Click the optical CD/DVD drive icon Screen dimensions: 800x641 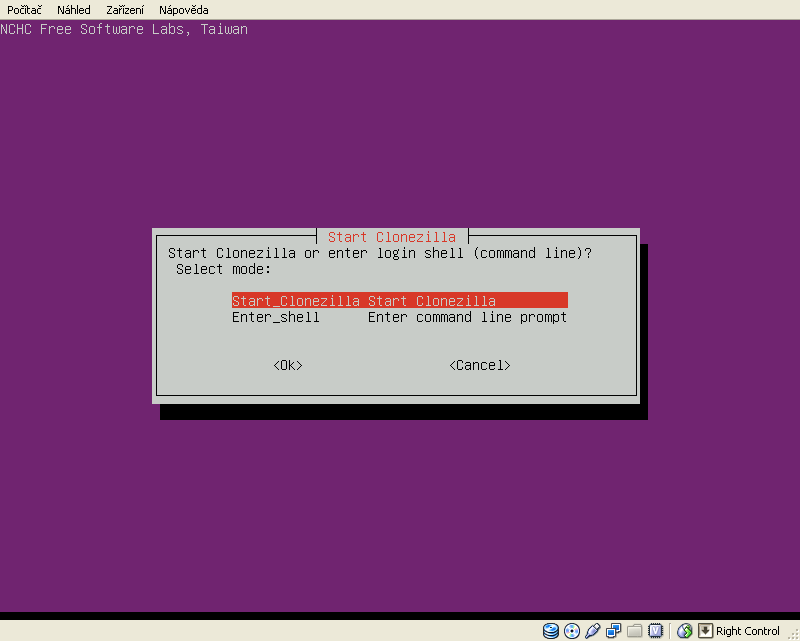coord(572,631)
